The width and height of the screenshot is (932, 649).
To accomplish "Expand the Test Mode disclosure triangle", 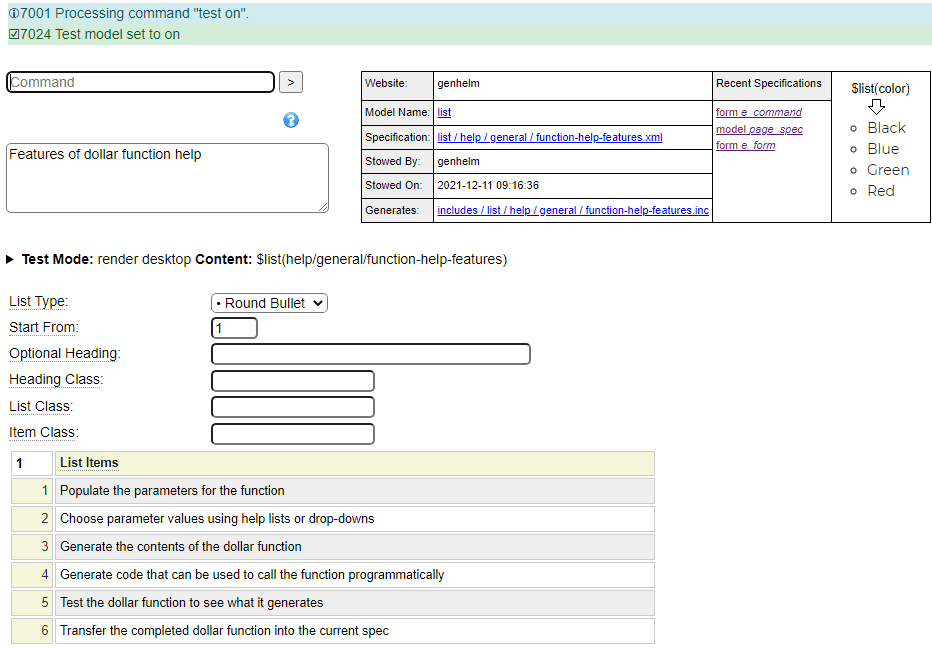I will click(x=11, y=259).
